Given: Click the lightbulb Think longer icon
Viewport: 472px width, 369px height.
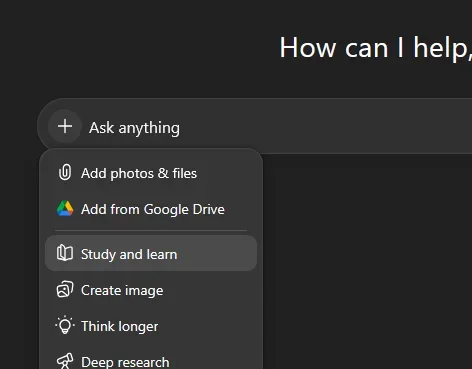Looking at the screenshot, I should (x=65, y=325).
